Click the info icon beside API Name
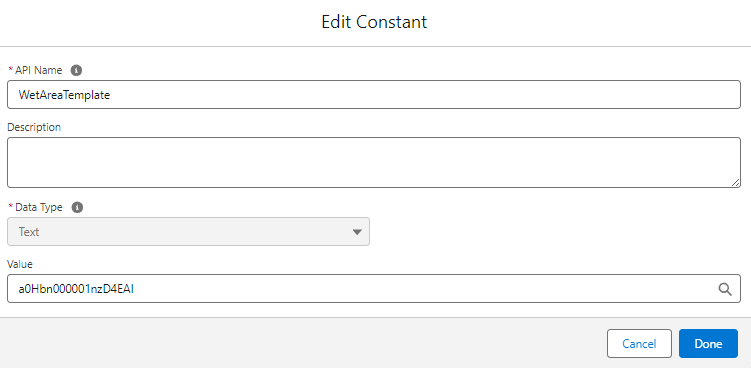This screenshot has height=368, width=751. coord(76,70)
